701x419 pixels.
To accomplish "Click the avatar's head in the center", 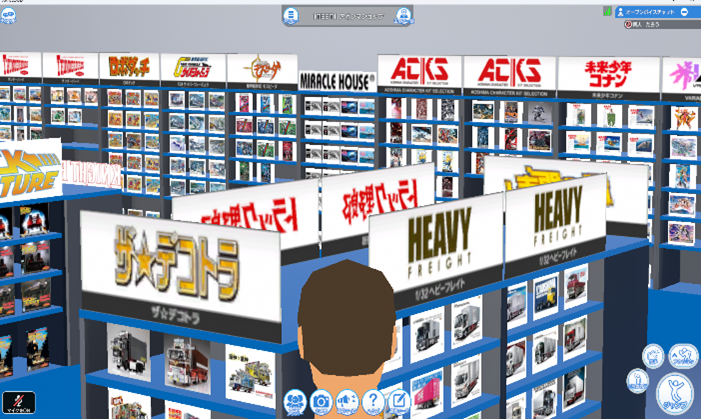I will [x=346, y=319].
